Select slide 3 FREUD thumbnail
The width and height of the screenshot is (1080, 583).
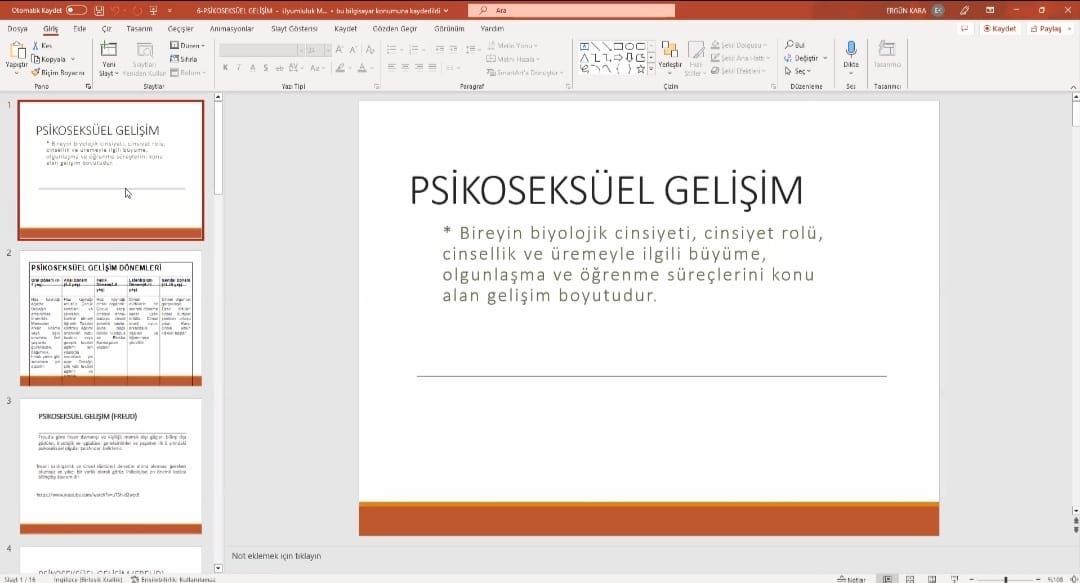(x=111, y=467)
